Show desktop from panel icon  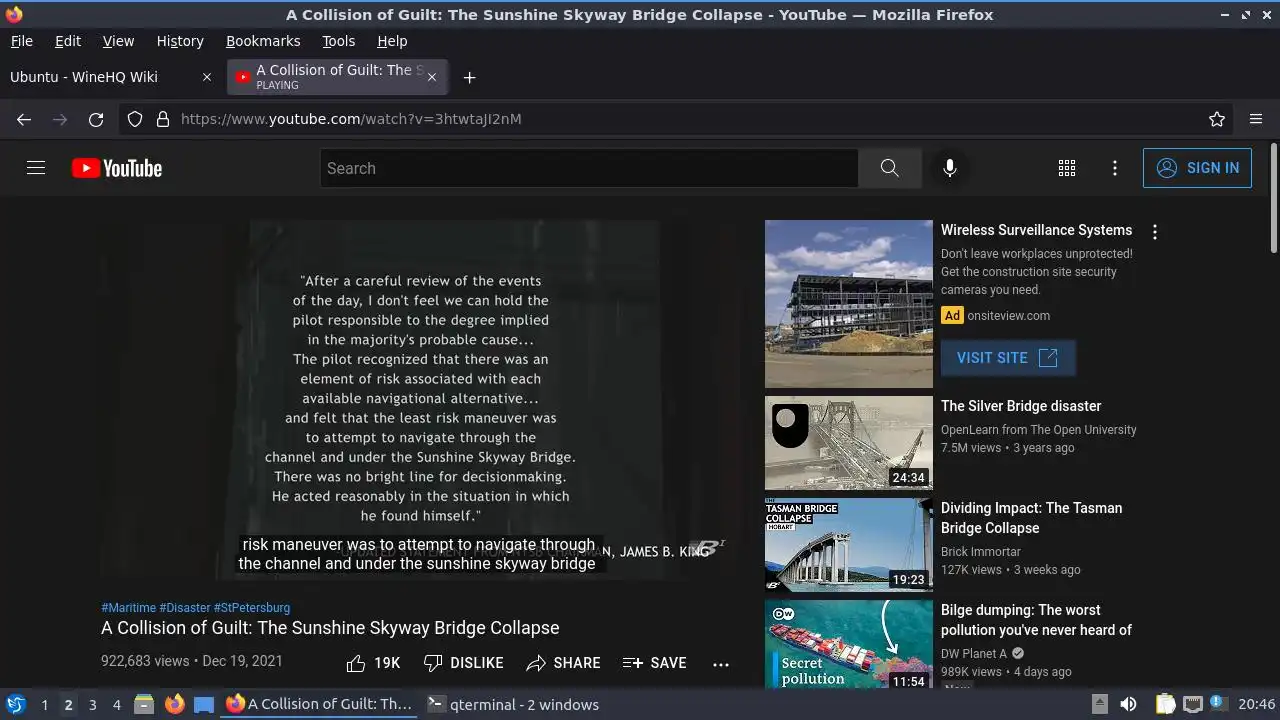click(x=204, y=704)
